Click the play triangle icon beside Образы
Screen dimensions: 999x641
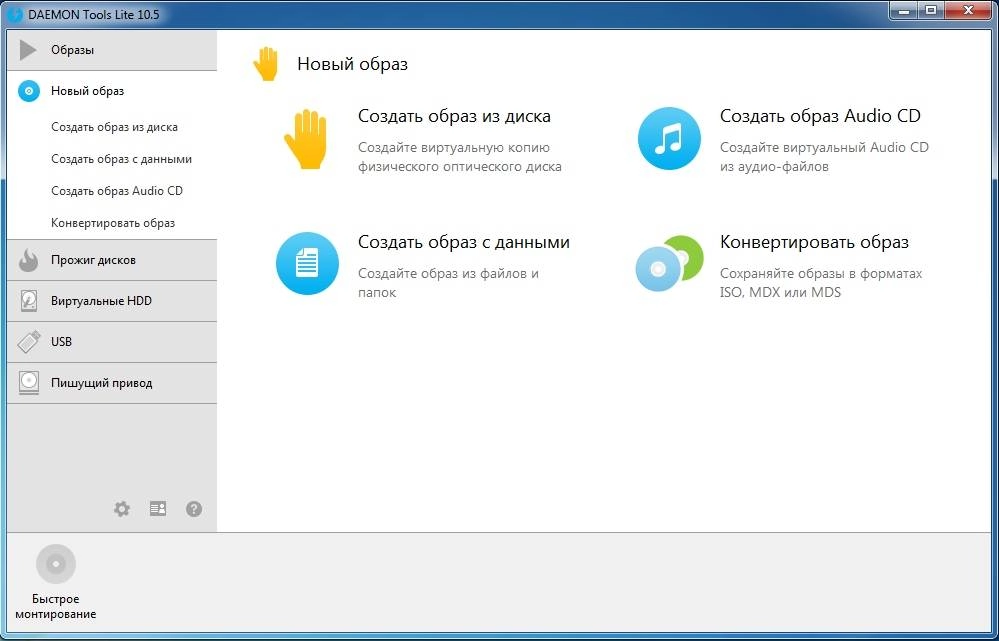[x=27, y=50]
